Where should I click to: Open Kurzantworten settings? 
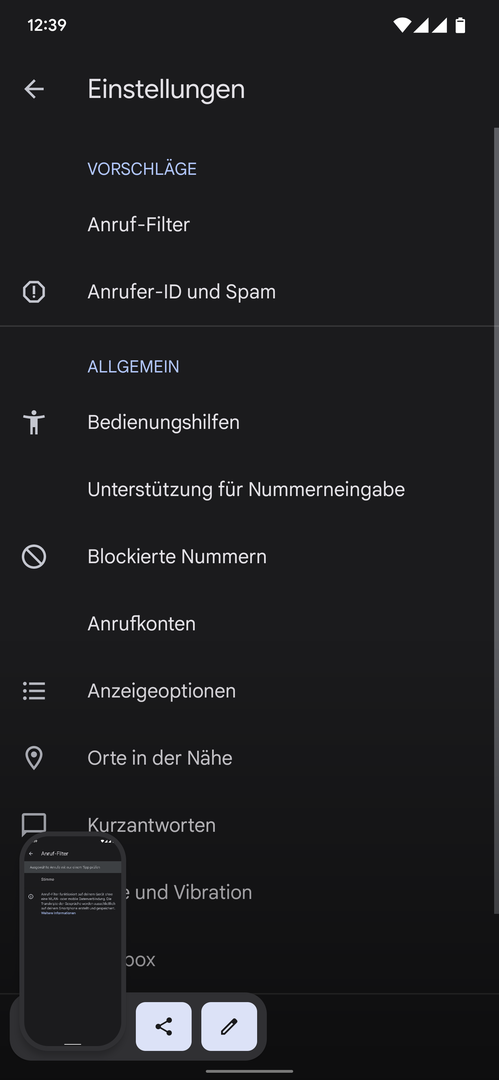click(x=250, y=825)
